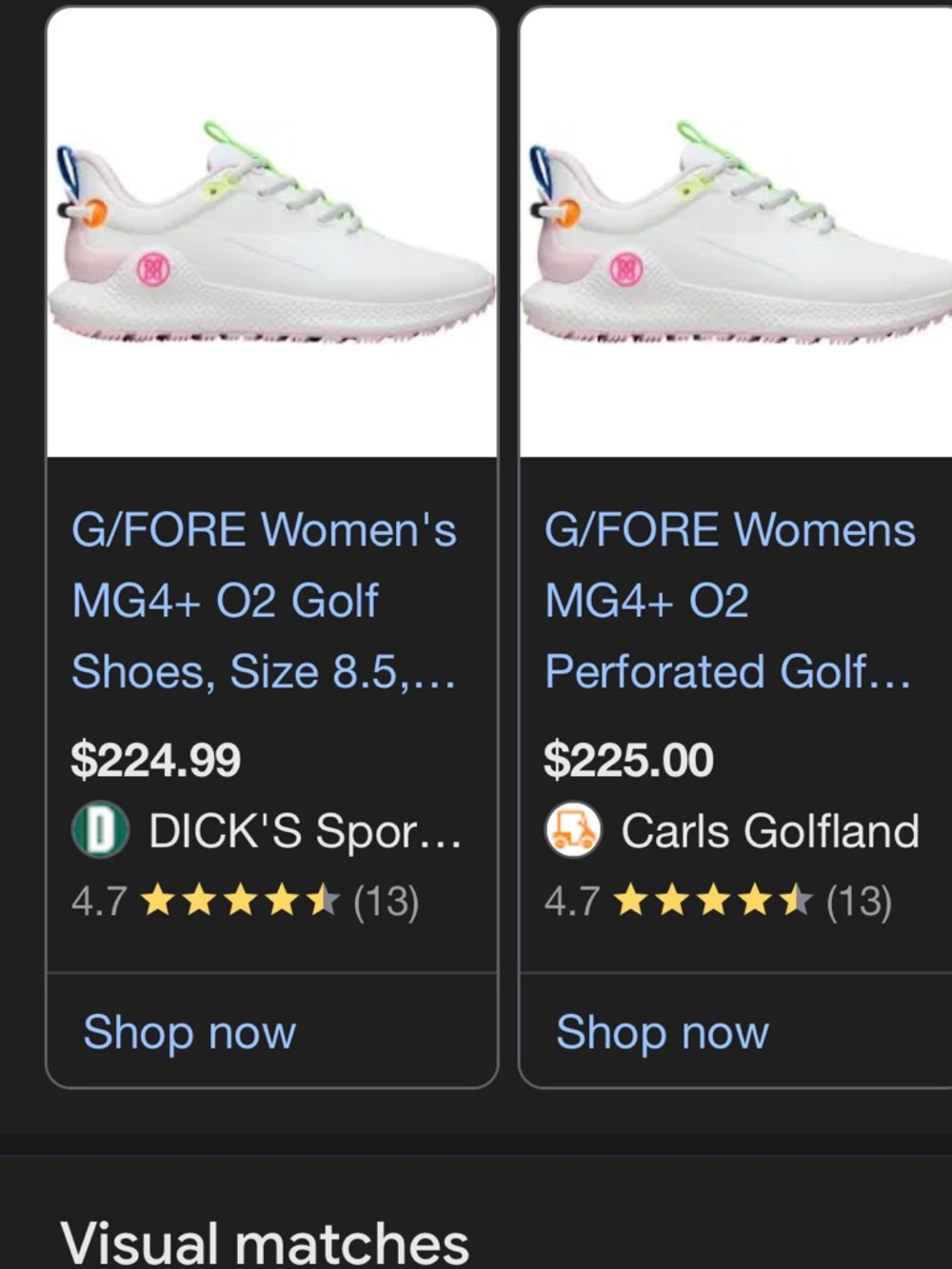View the right golf shoe product image
Viewport: 952px width, 1269px height.
(733, 228)
